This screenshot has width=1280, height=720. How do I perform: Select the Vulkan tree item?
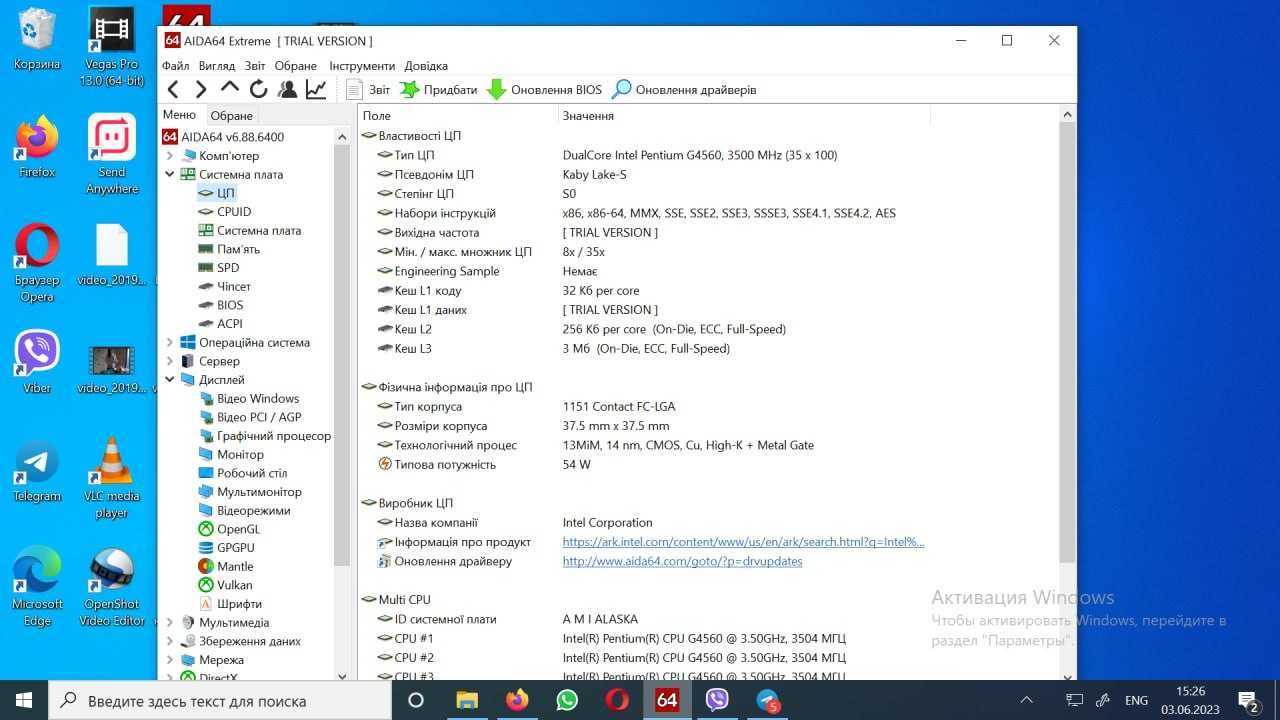pos(234,585)
